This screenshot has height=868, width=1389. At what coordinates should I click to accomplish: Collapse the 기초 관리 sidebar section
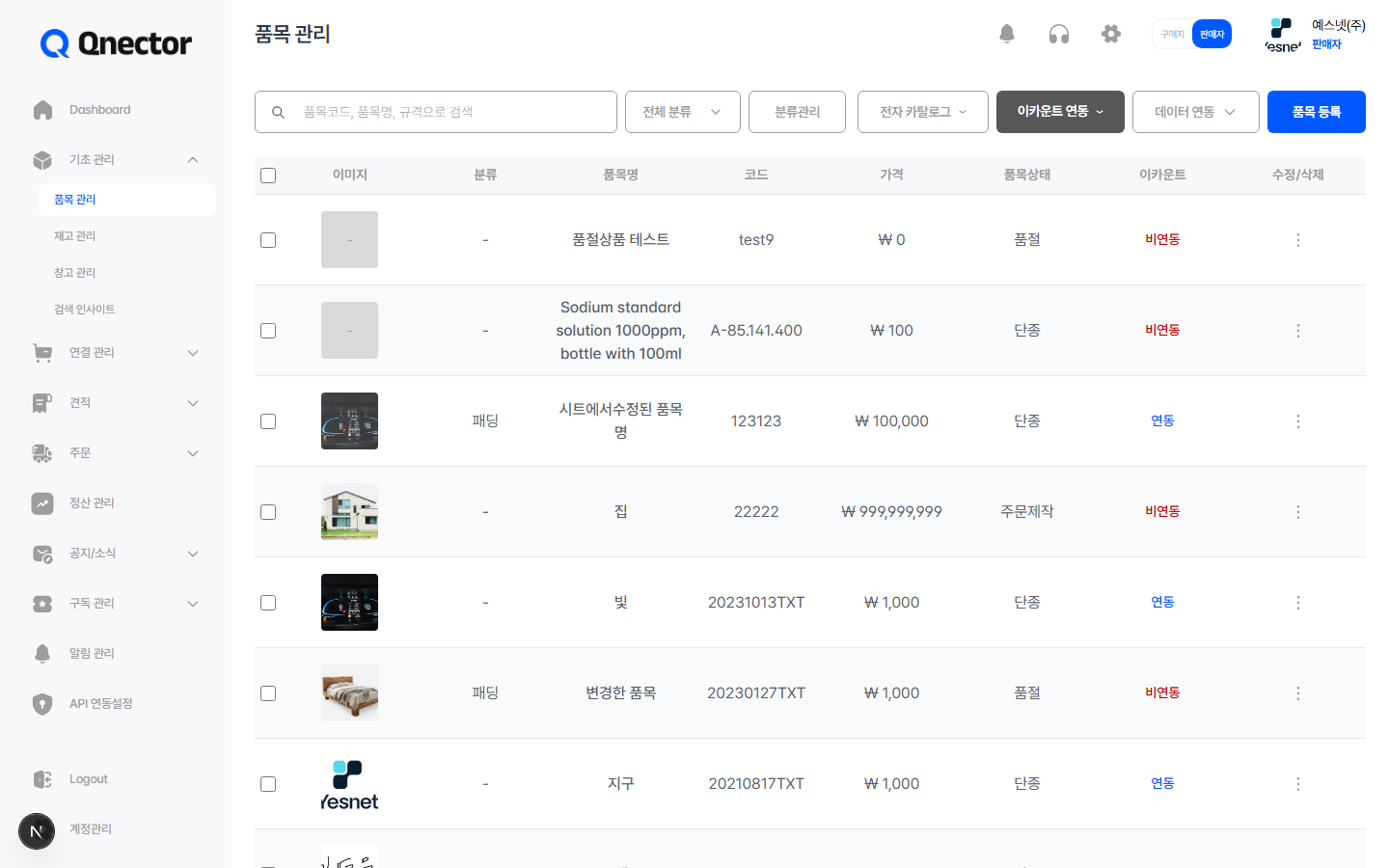pyautogui.click(x=193, y=160)
